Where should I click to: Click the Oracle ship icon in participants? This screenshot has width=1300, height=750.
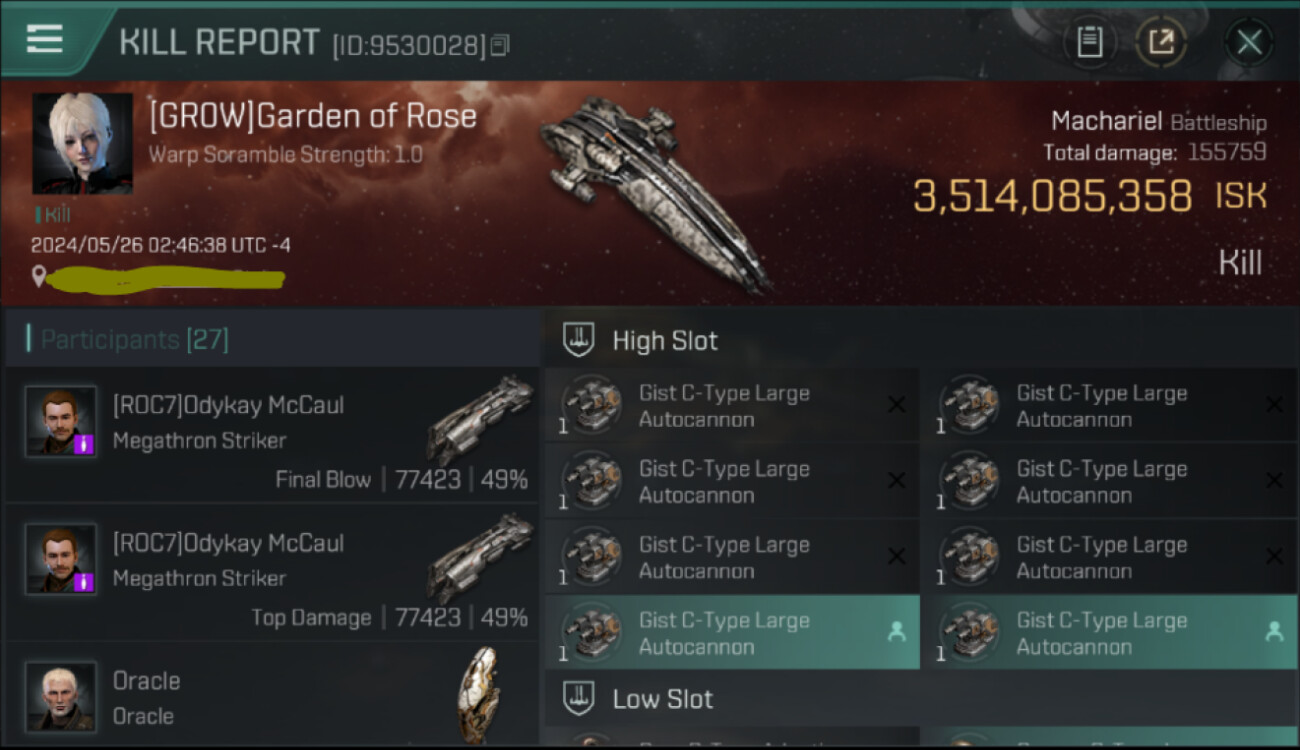pos(477,694)
